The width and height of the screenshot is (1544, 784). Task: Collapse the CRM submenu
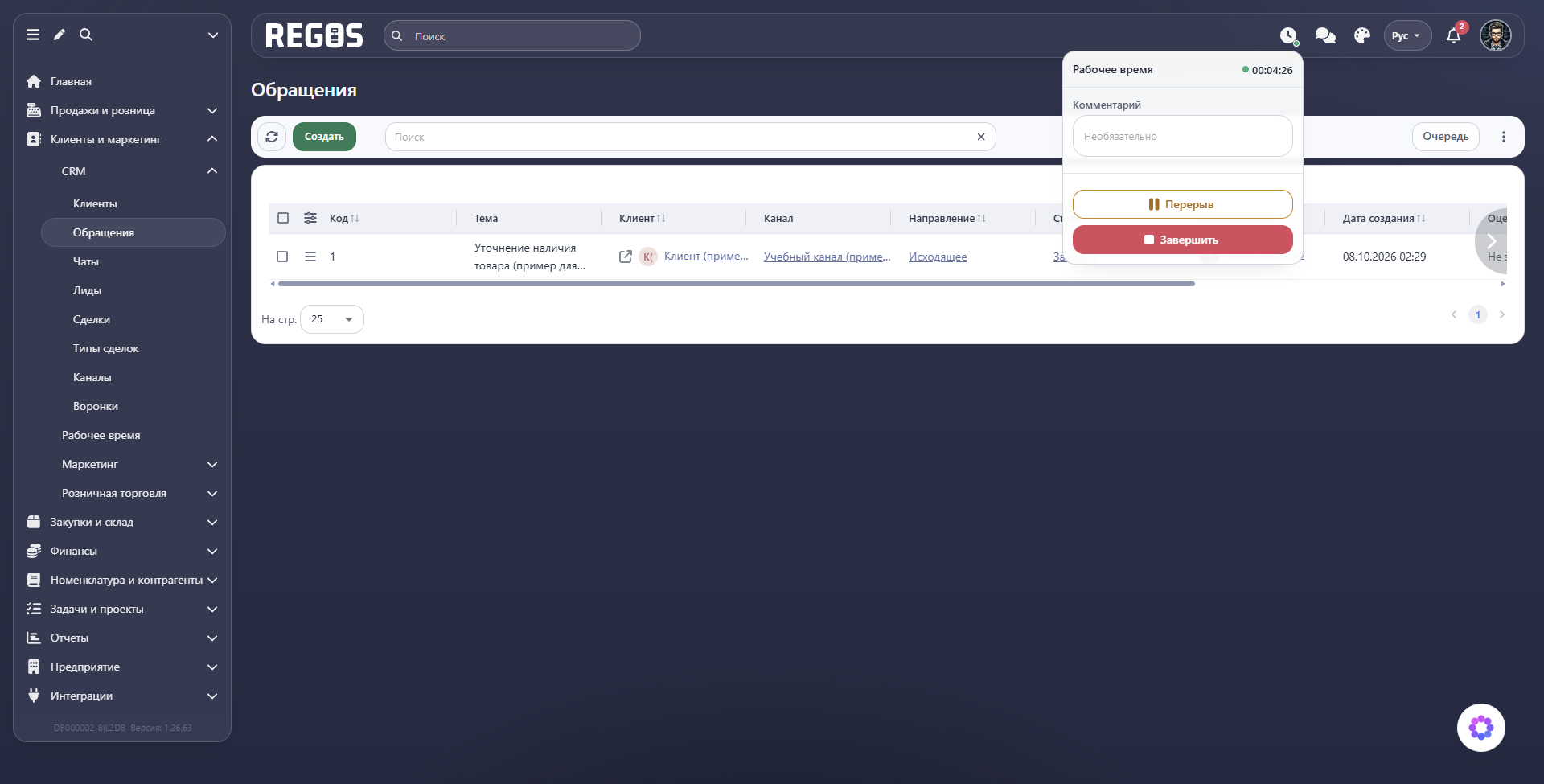click(x=212, y=171)
